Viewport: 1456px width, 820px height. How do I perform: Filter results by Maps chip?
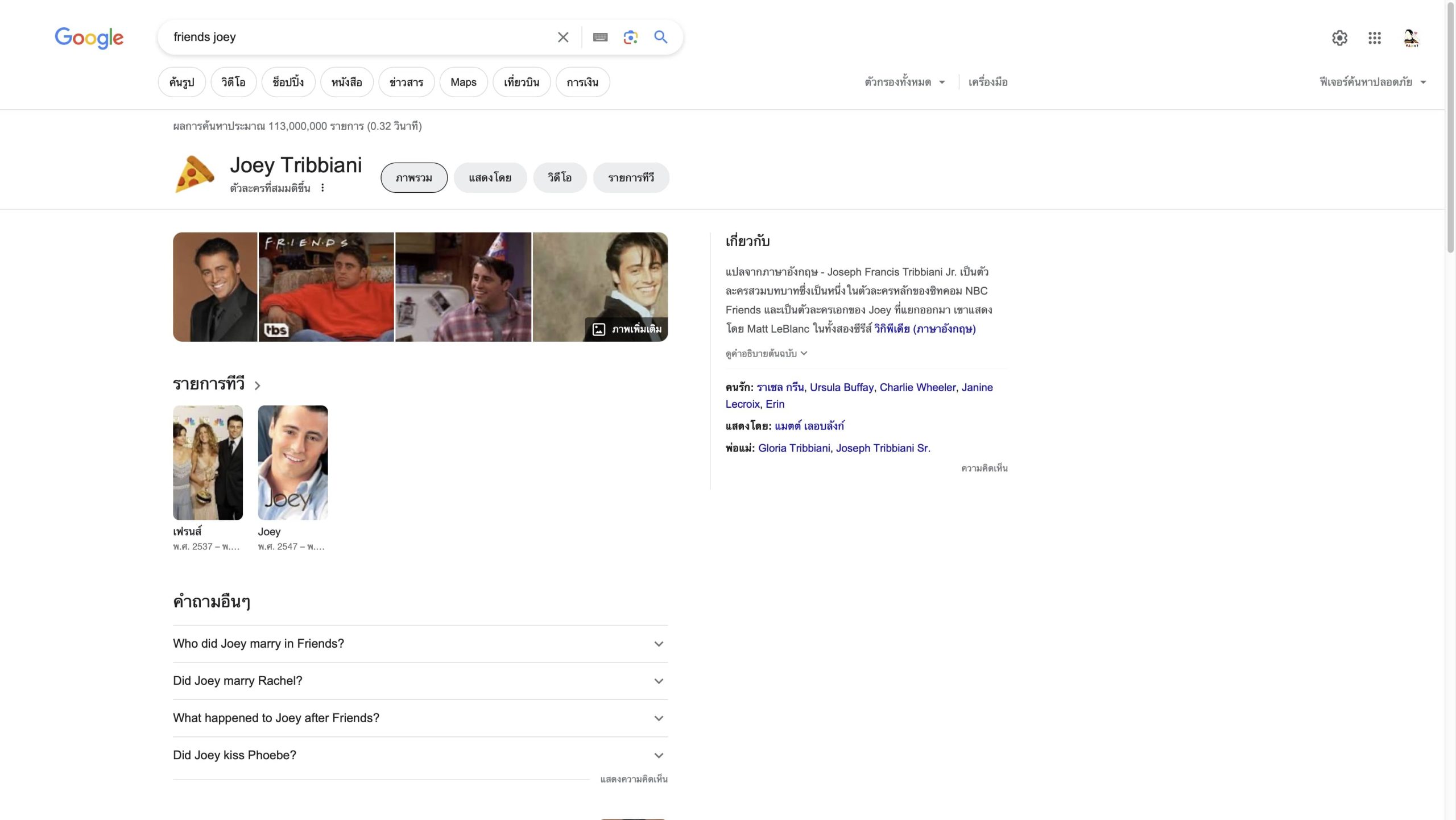tap(463, 82)
